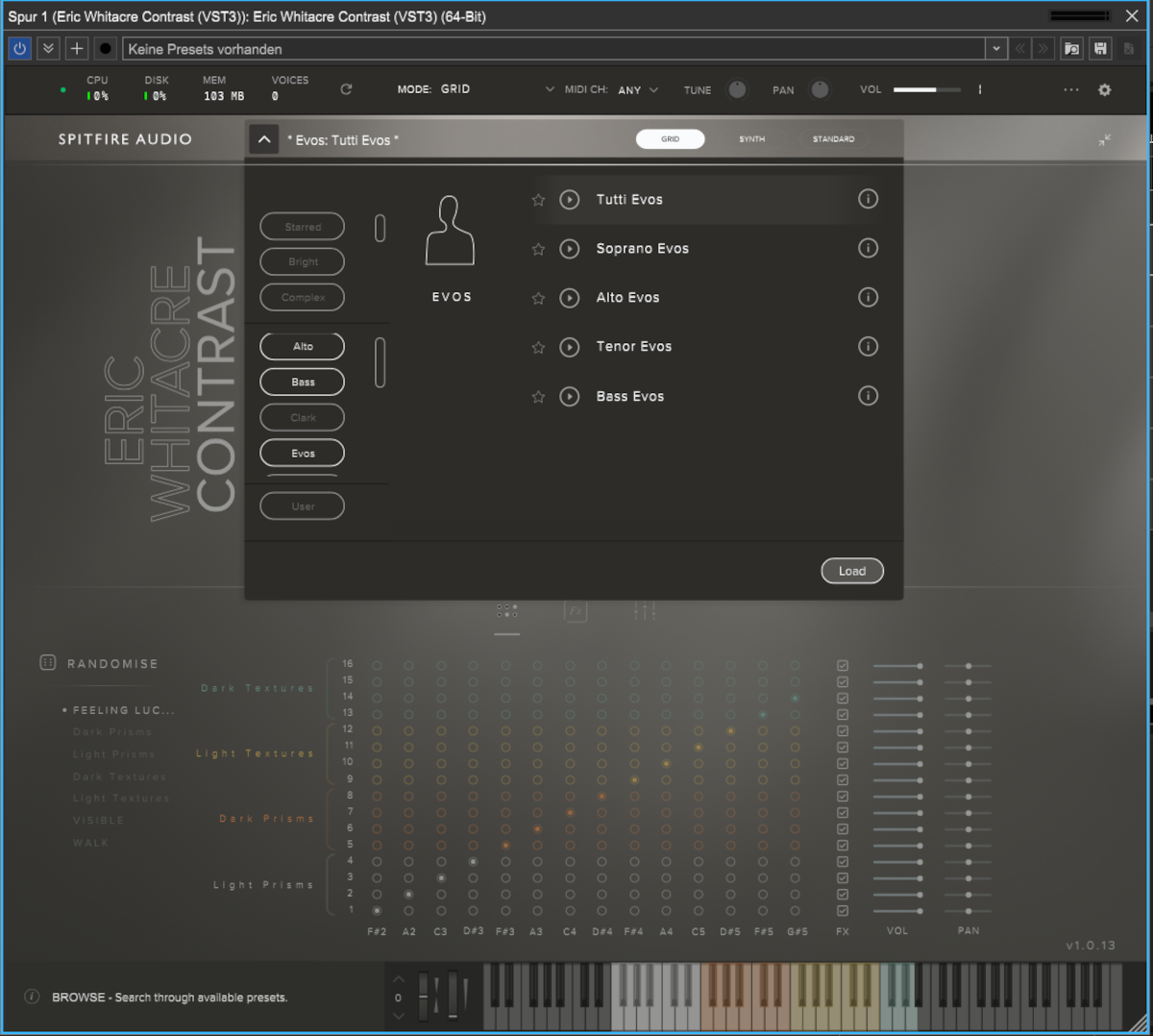
Task: Show info for Tutti Evos
Action: coord(868,199)
